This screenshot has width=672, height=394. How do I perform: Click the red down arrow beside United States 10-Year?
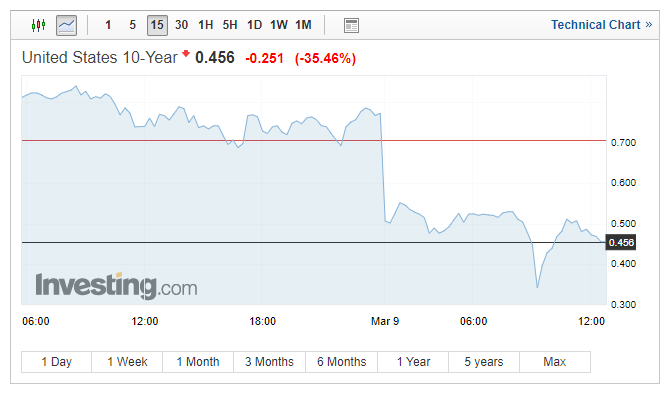click(186, 53)
